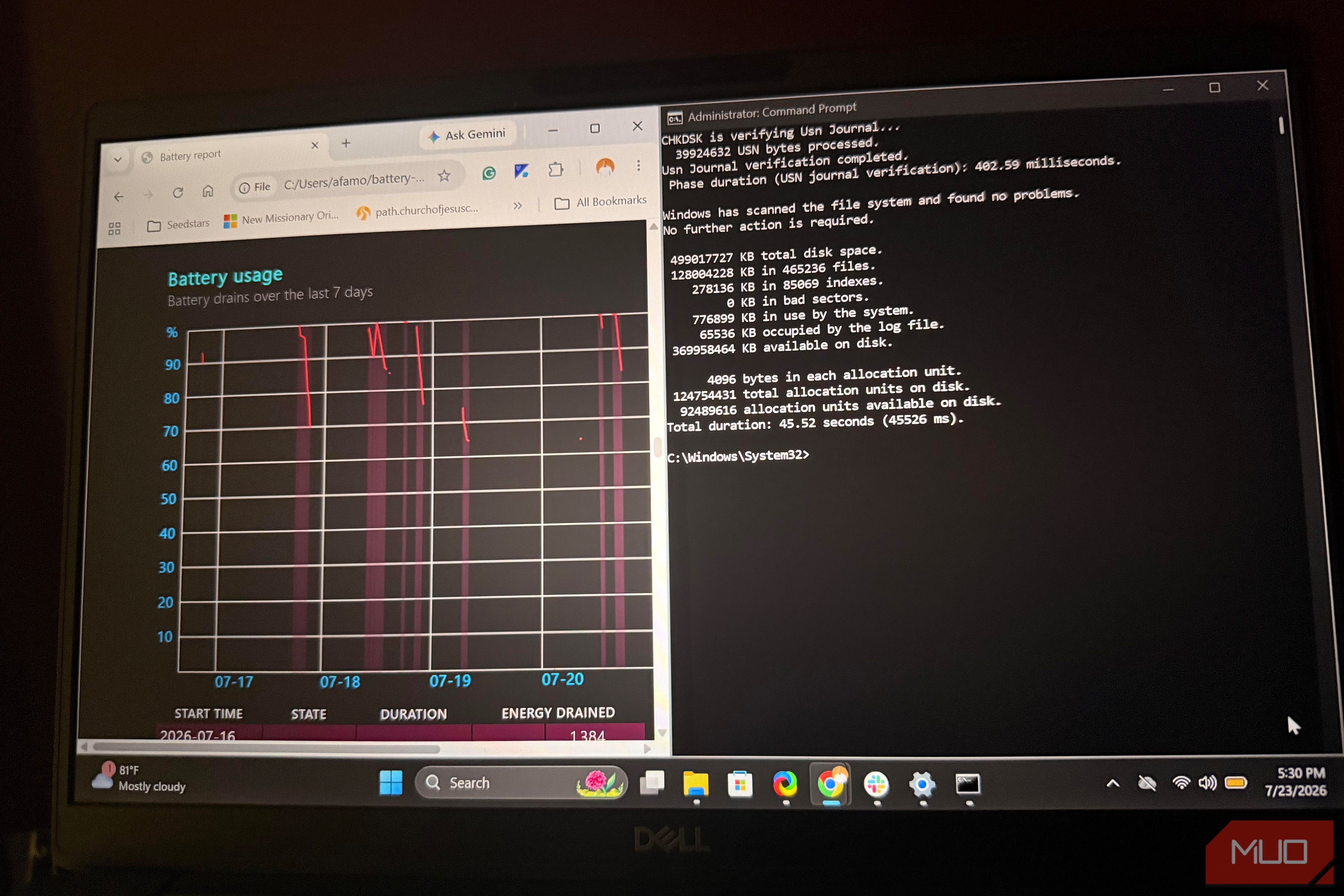The height and width of the screenshot is (896, 1344).
Task: Open Chrome three-dot menu
Action: (x=639, y=165)
